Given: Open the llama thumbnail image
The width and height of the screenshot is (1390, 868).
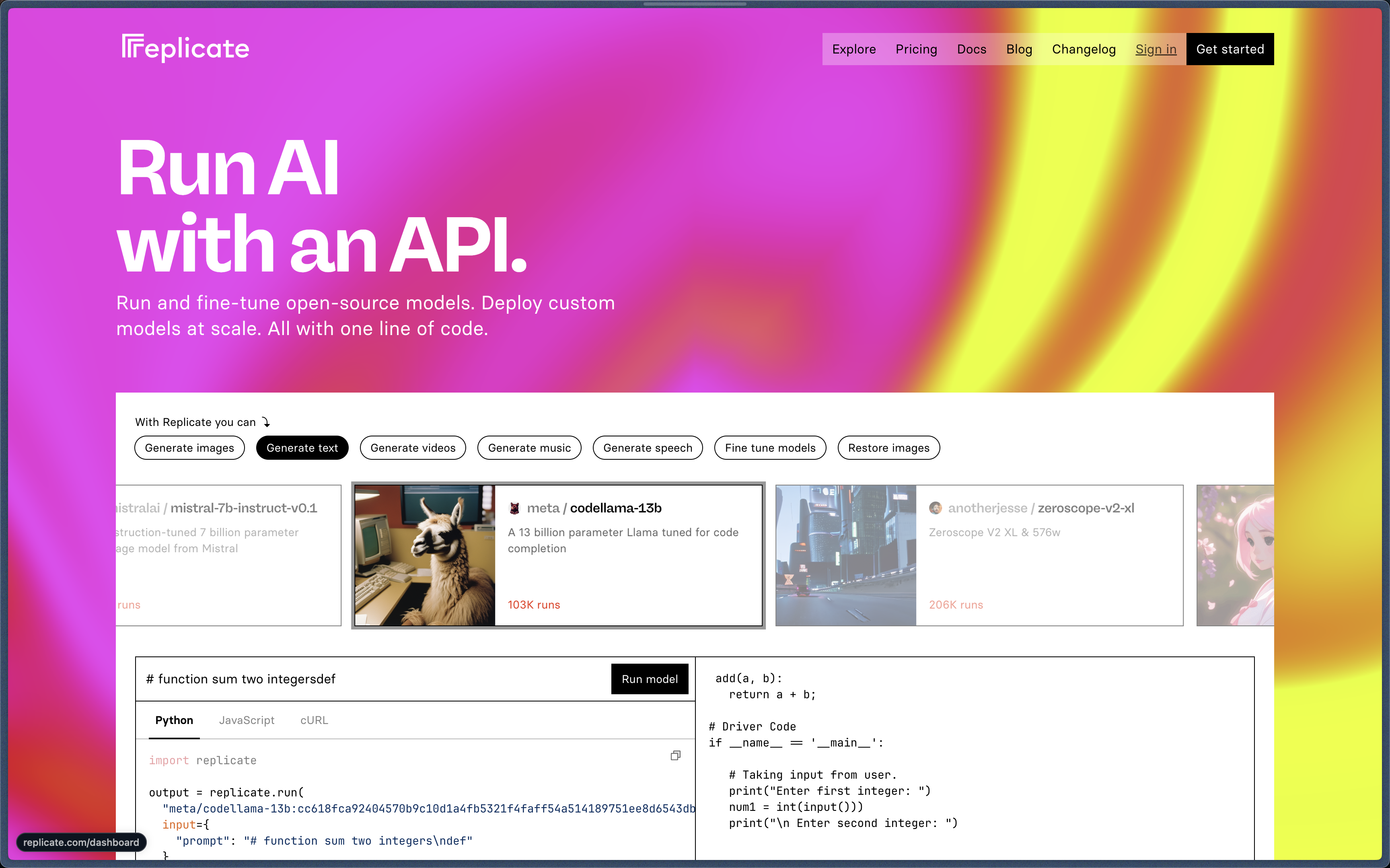Looking at the screenshot, I should pos(425,555).
